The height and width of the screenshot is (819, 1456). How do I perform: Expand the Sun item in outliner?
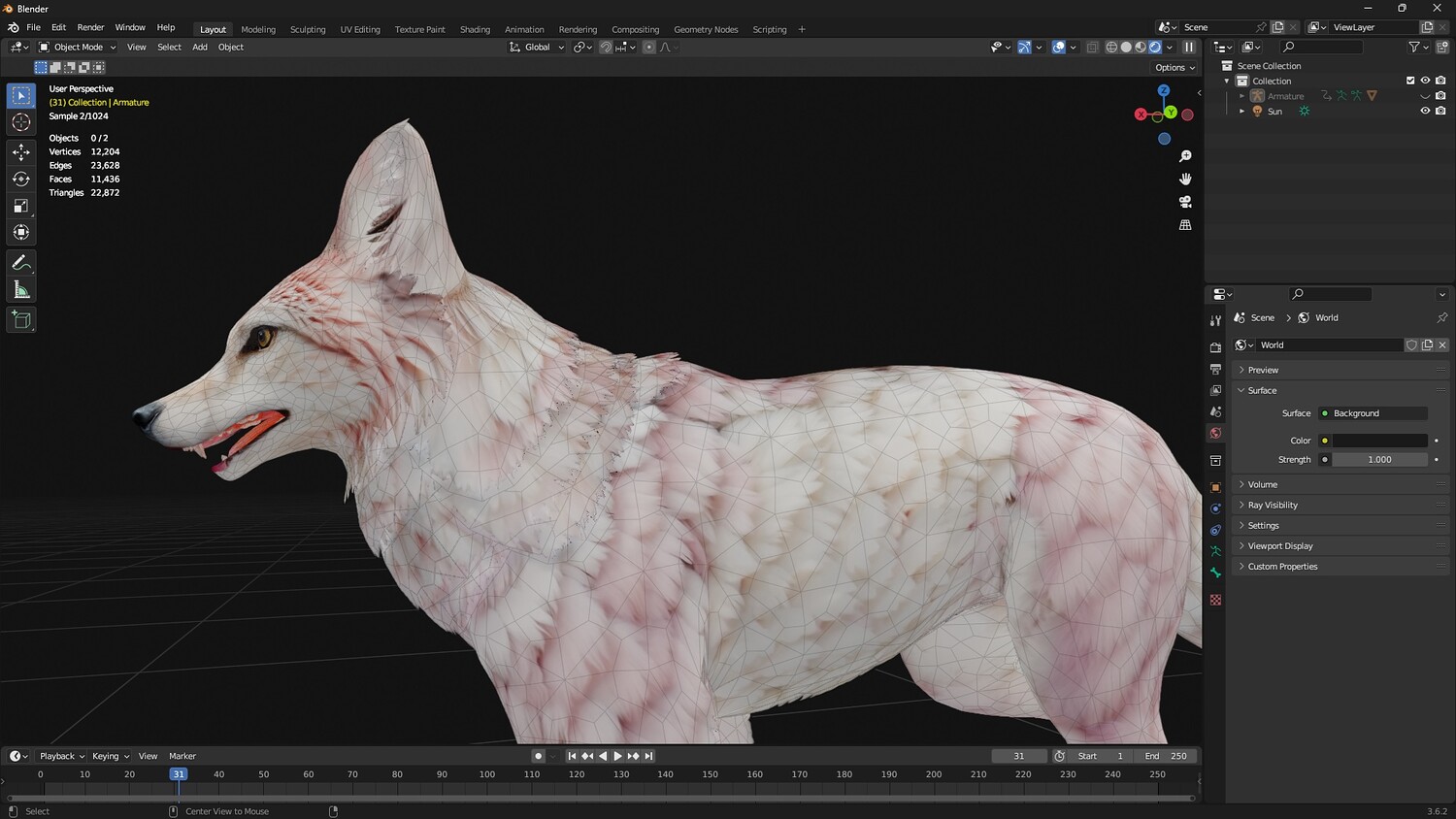click(1241, 112)
